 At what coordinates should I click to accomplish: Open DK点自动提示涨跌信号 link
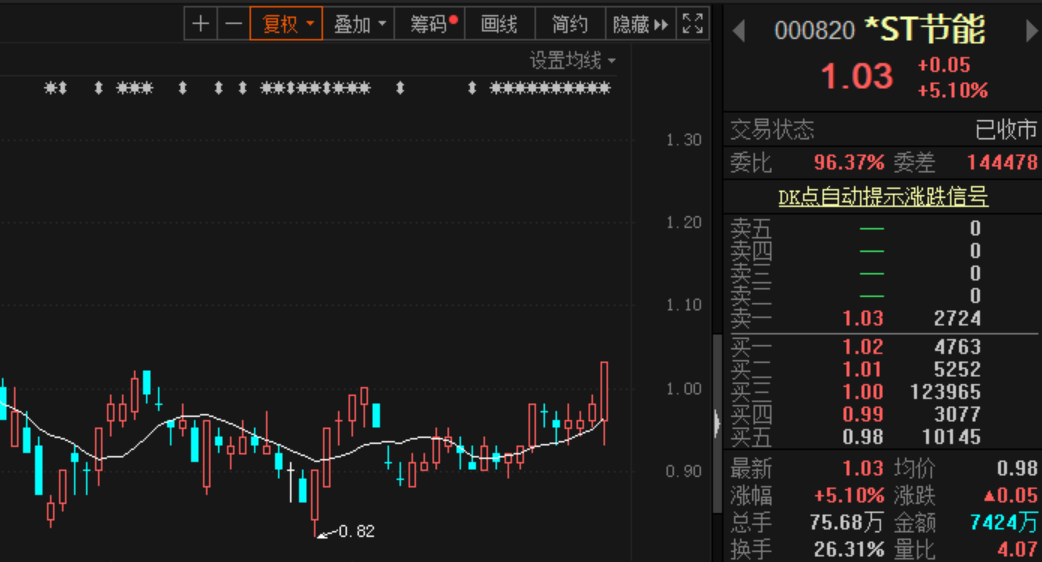click(x=883, y=197)
